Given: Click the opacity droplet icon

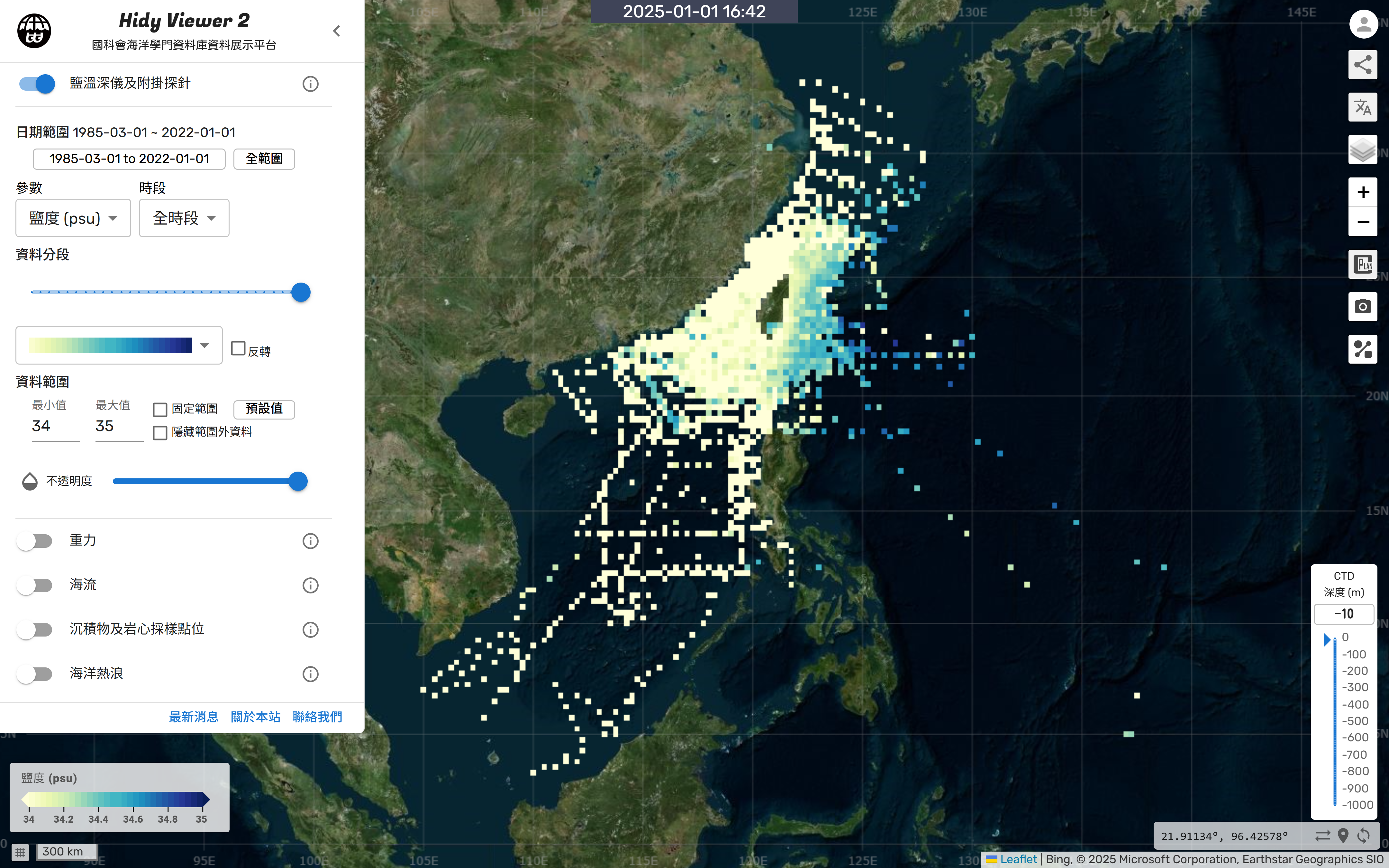Looking at the screenshot, I should (x=30, y=481).
